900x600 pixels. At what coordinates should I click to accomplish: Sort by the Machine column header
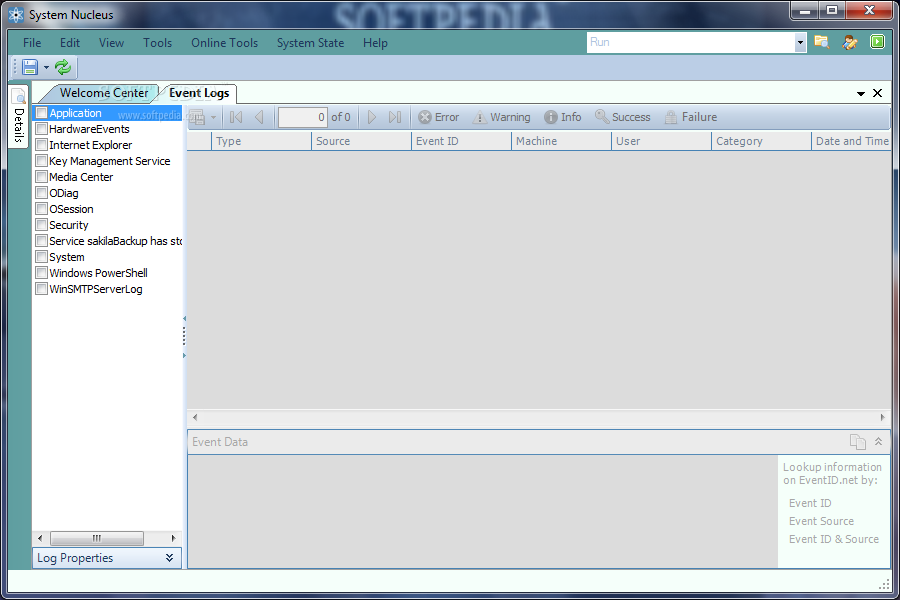(x=561, y=141)
